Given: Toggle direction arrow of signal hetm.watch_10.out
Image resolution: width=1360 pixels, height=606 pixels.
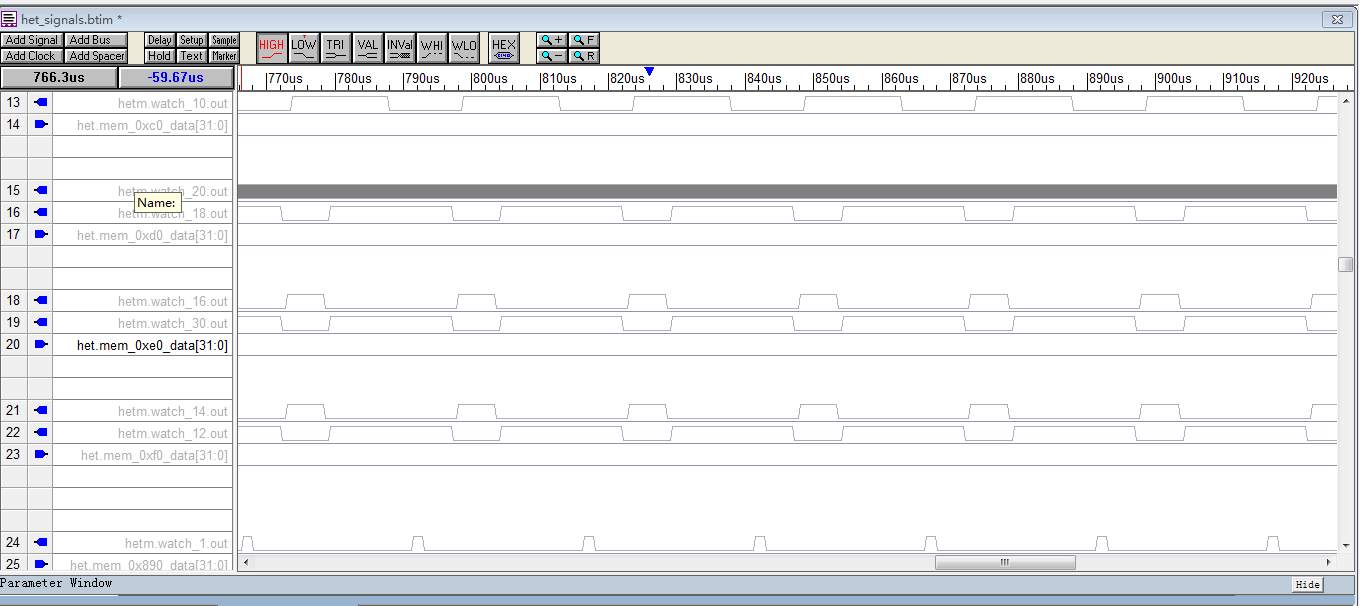Looking at the screenshot, I should click(40, 102).
